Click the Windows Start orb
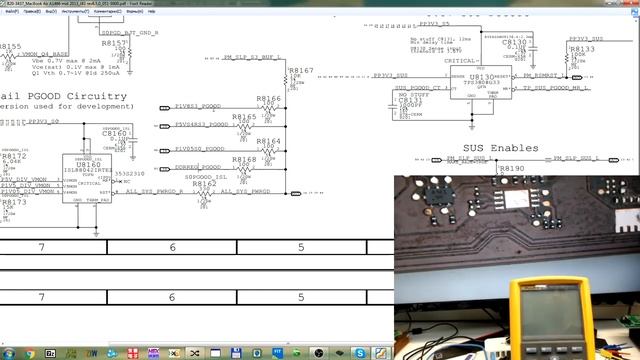 point(9,353)
